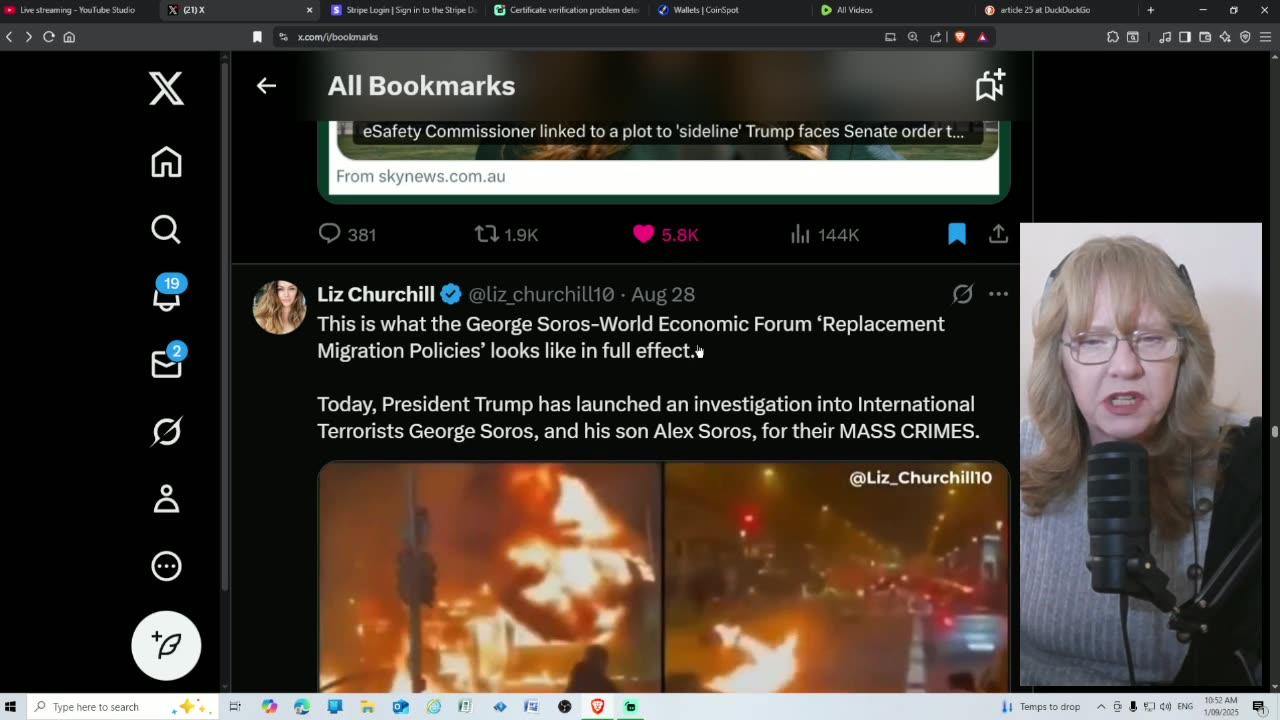Switch to Live streaming YouTube Studio tab
Viewport: 1280px width, 720px height.
tap(78, 10)
